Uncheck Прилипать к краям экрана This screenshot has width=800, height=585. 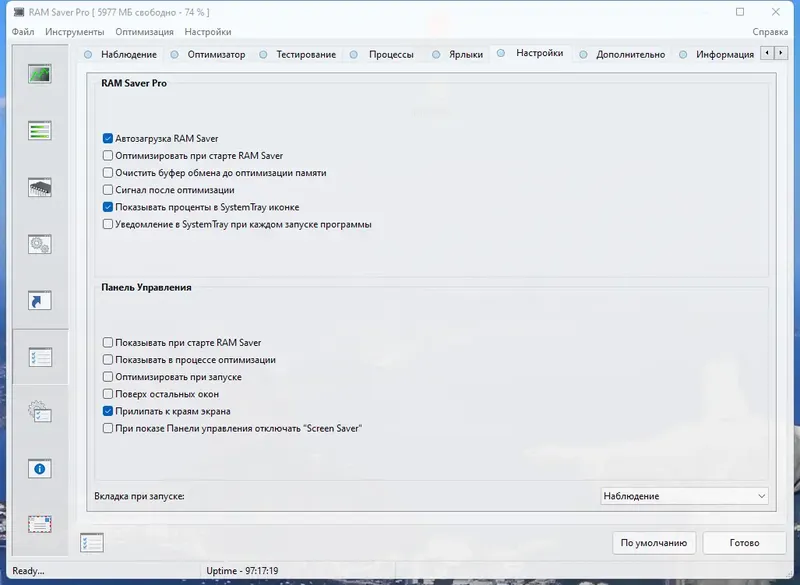pos(107,410)
